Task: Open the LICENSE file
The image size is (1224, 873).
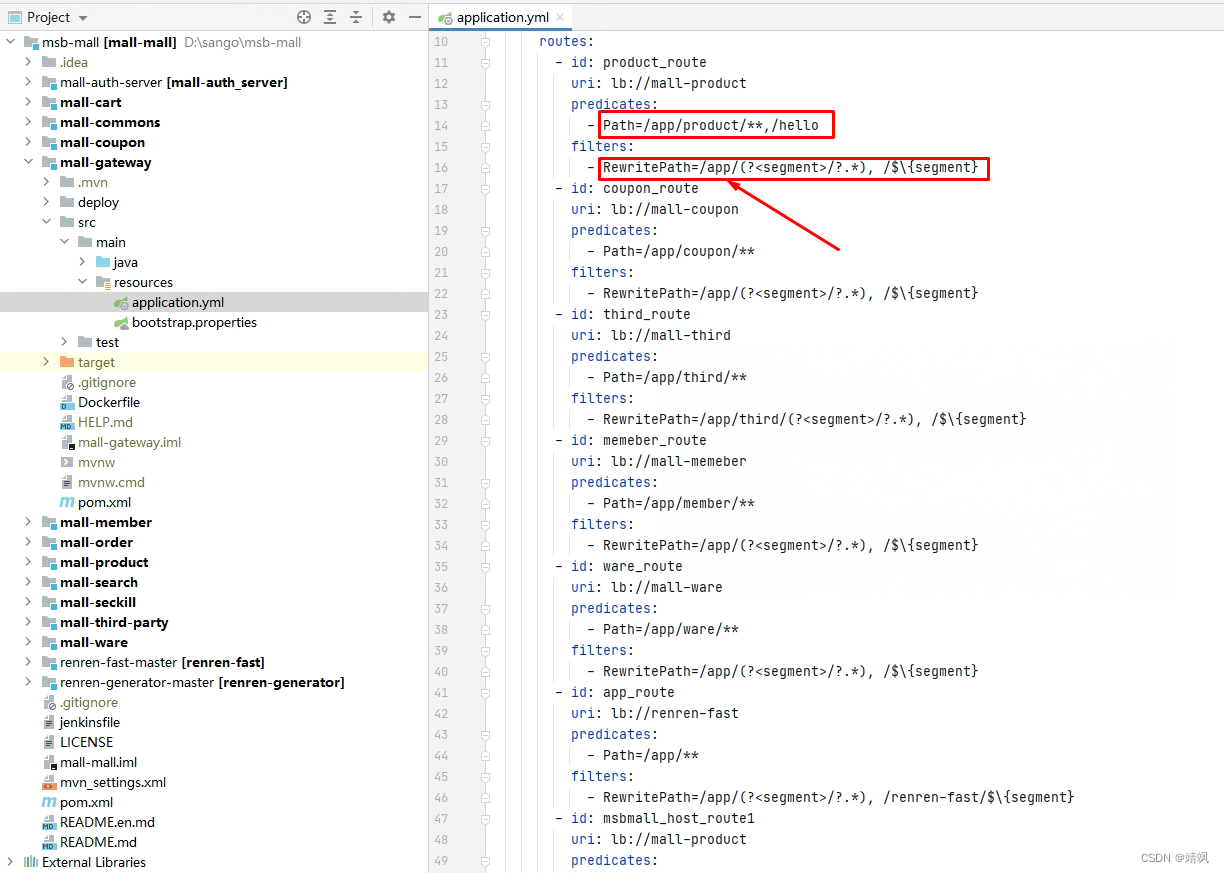Action: point(86,742)
